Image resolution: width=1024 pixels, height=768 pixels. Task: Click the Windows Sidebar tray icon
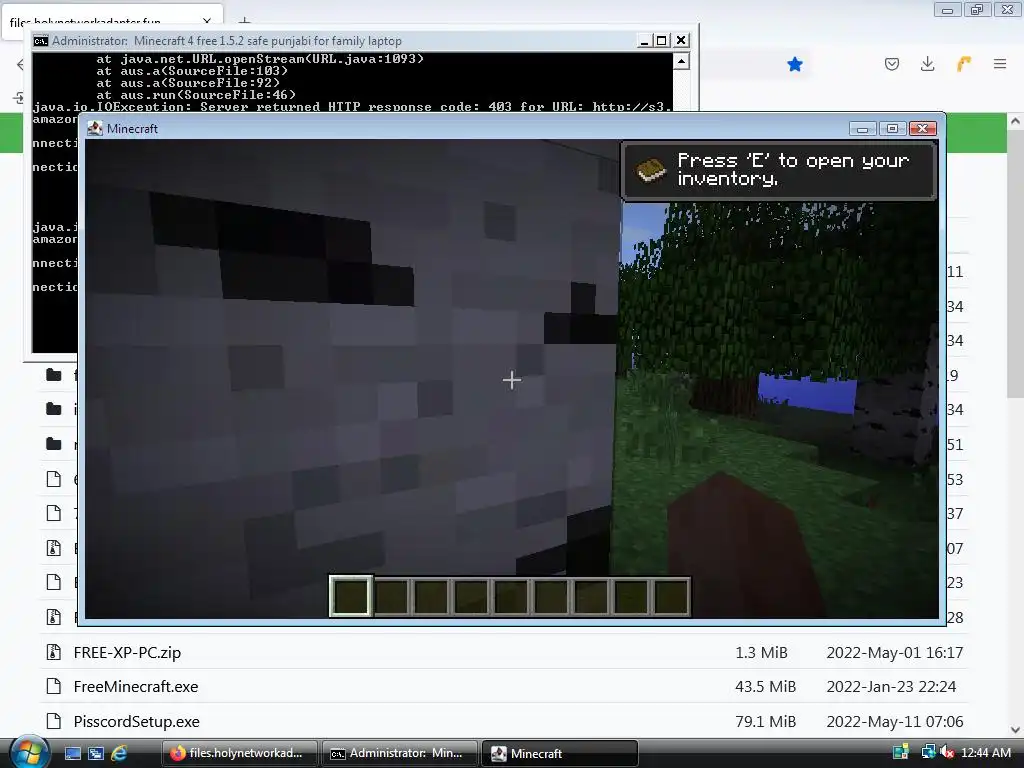(901, 752)
